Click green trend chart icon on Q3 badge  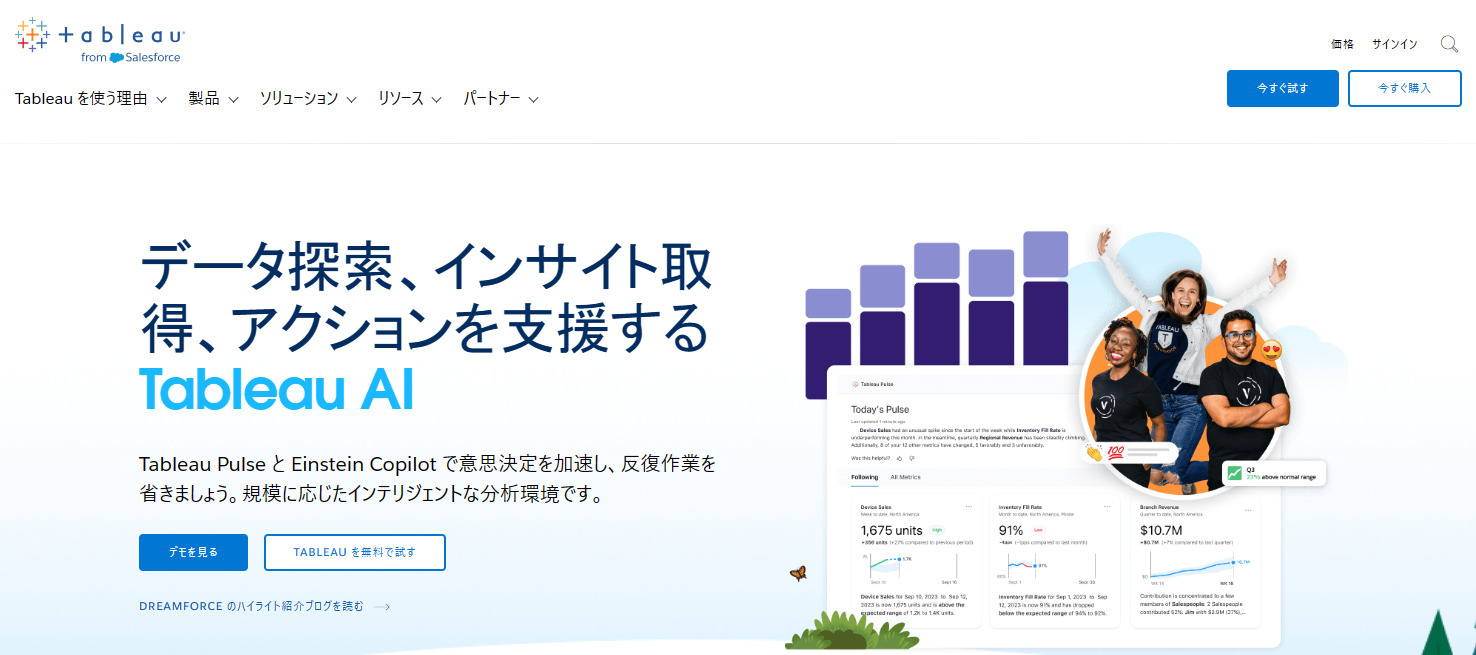[1235, 473]
